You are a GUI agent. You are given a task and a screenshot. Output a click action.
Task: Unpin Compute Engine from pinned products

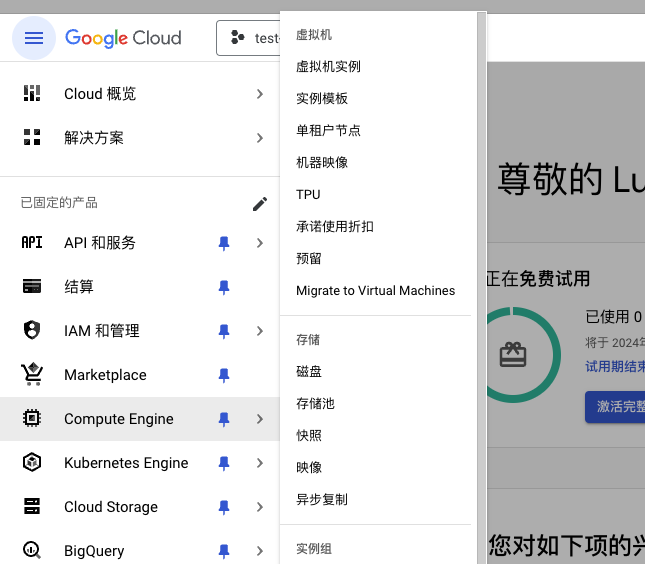[224, 419]
